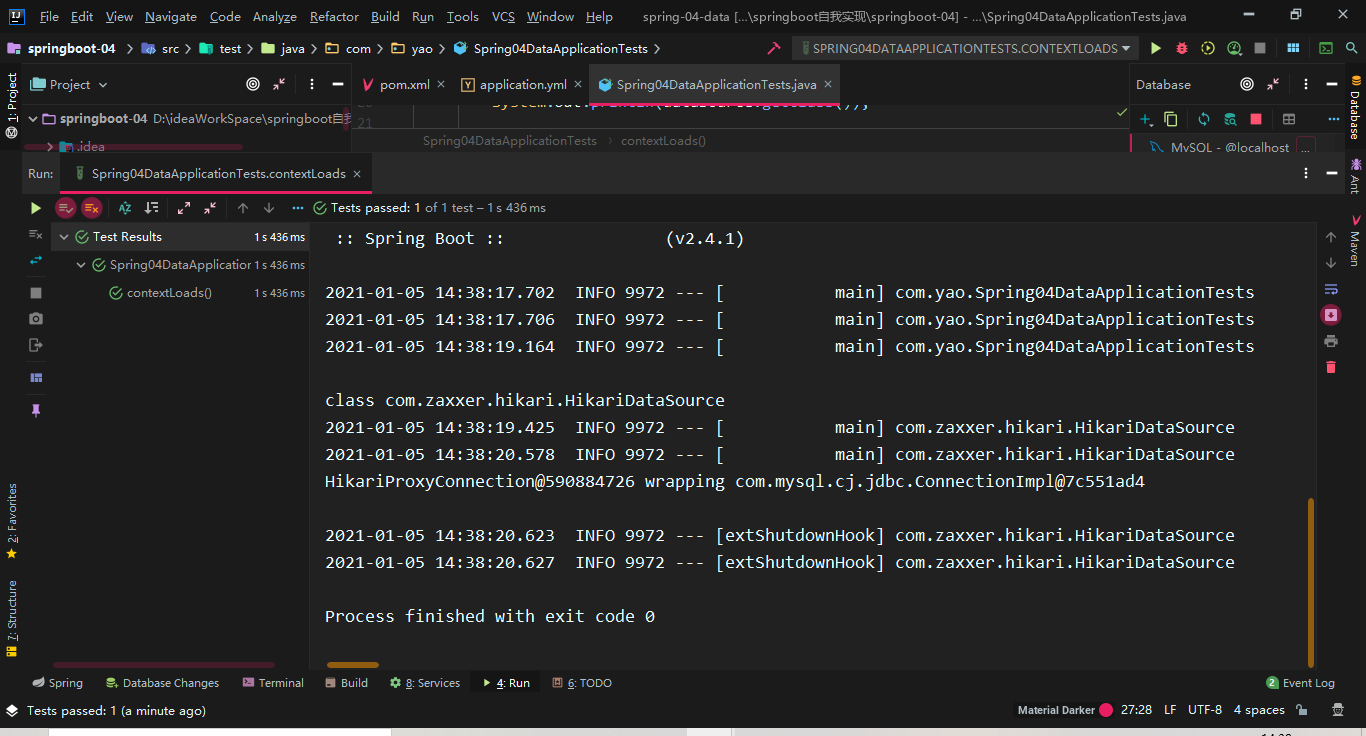Toggle Pin Tab in the Run sidebar
The height and width of the screenshot is (736, 1366).
[x=36, y=411]
